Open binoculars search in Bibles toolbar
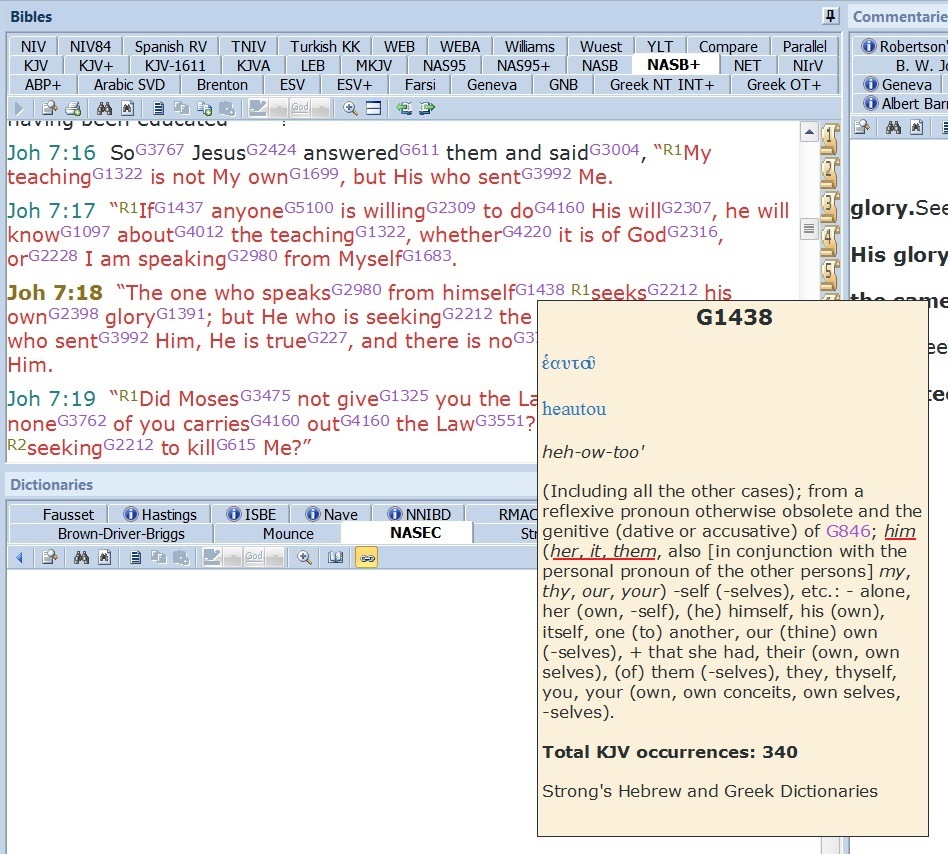This screenshot has height=854, width=948. [x=106, y=108]
